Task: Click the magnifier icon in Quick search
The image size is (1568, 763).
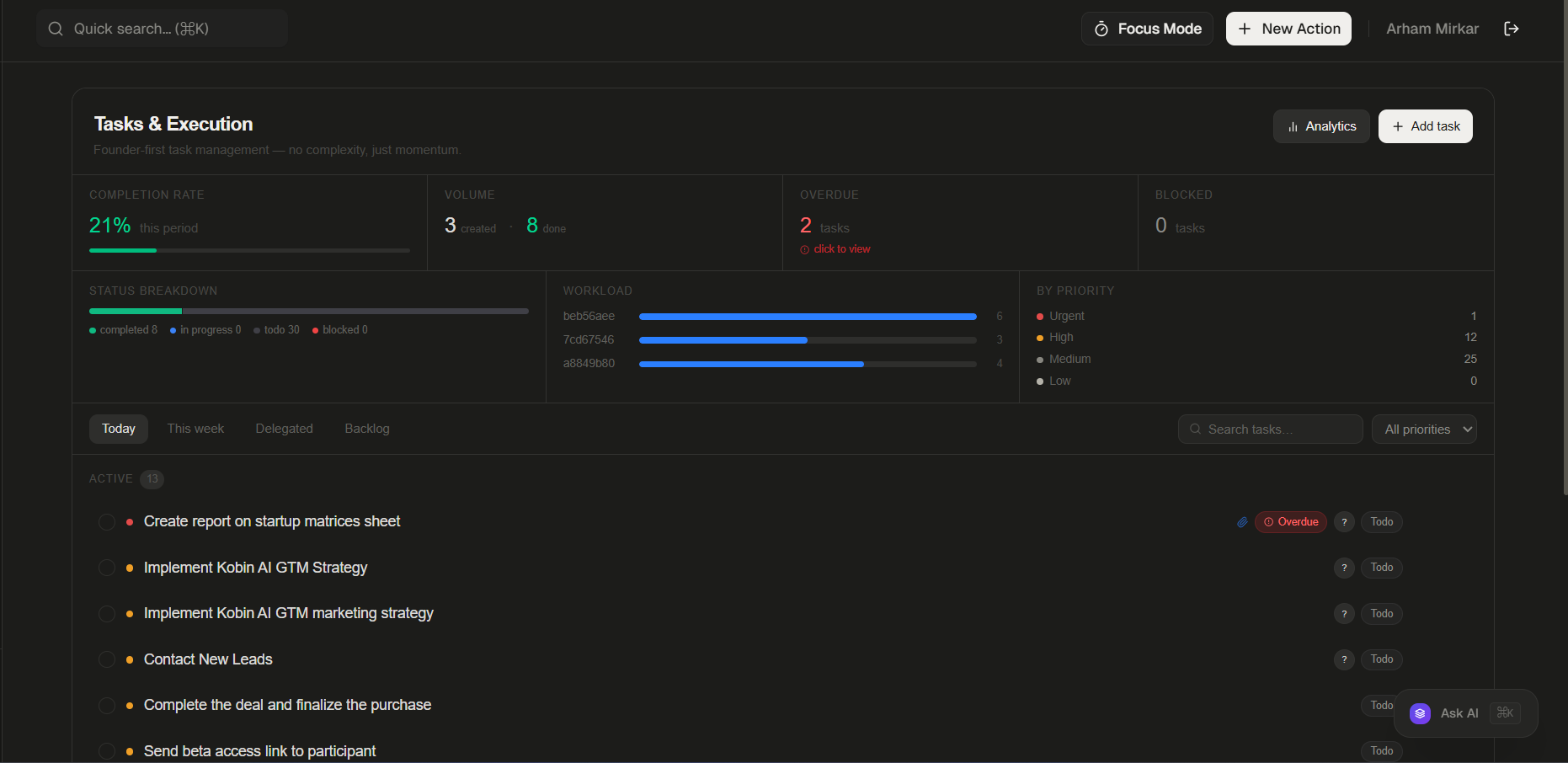Action: tap(56, 29)
